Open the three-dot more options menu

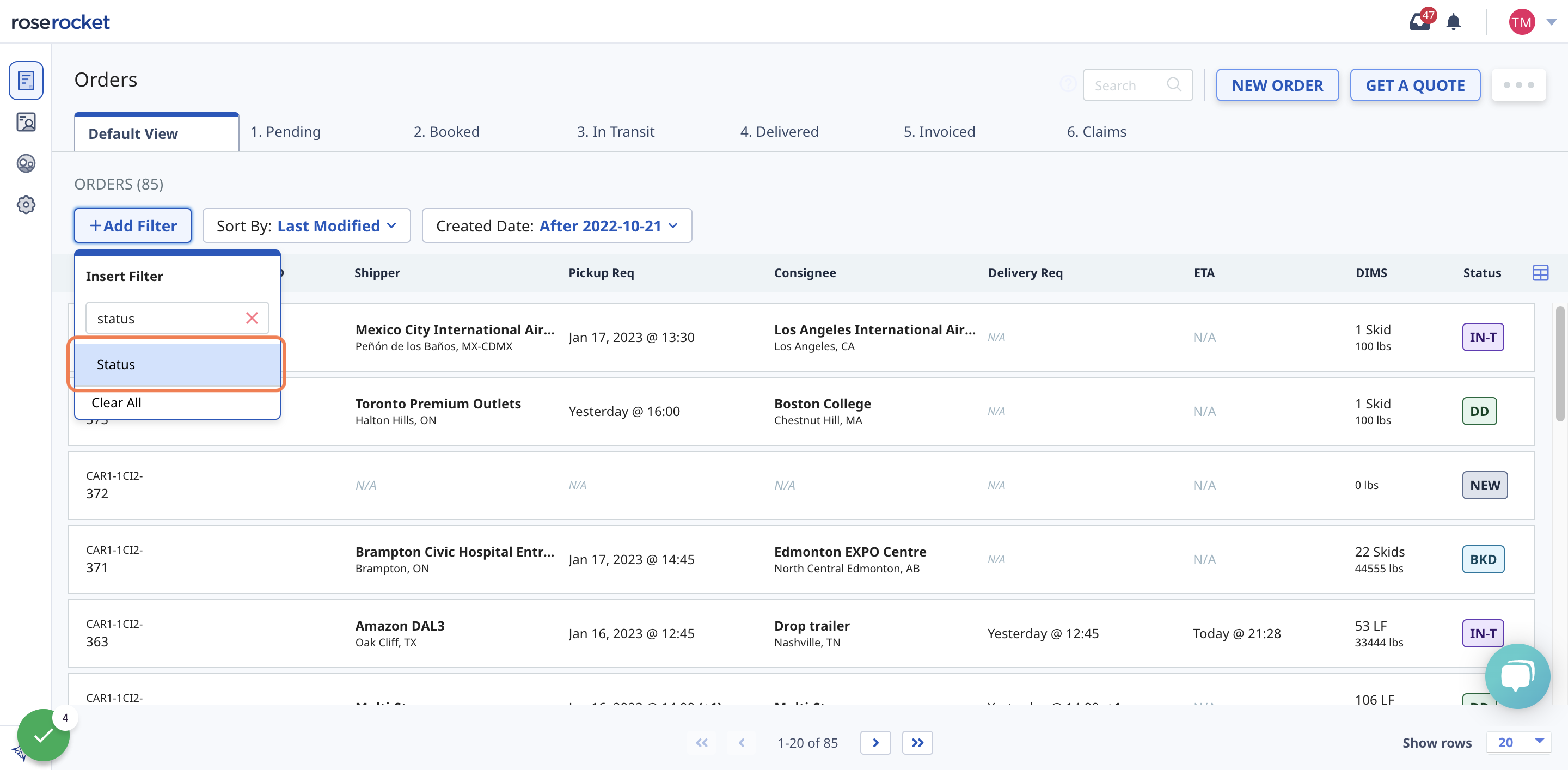click(x=1518, y=85)
